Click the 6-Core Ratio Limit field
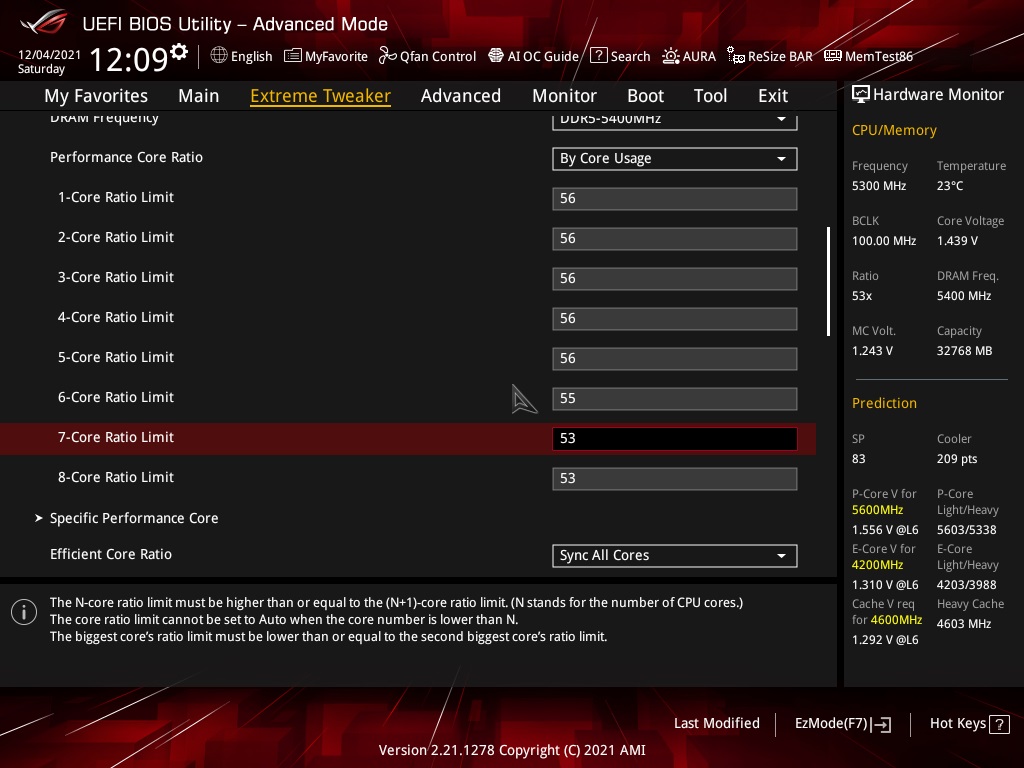 tap(675, 398)
